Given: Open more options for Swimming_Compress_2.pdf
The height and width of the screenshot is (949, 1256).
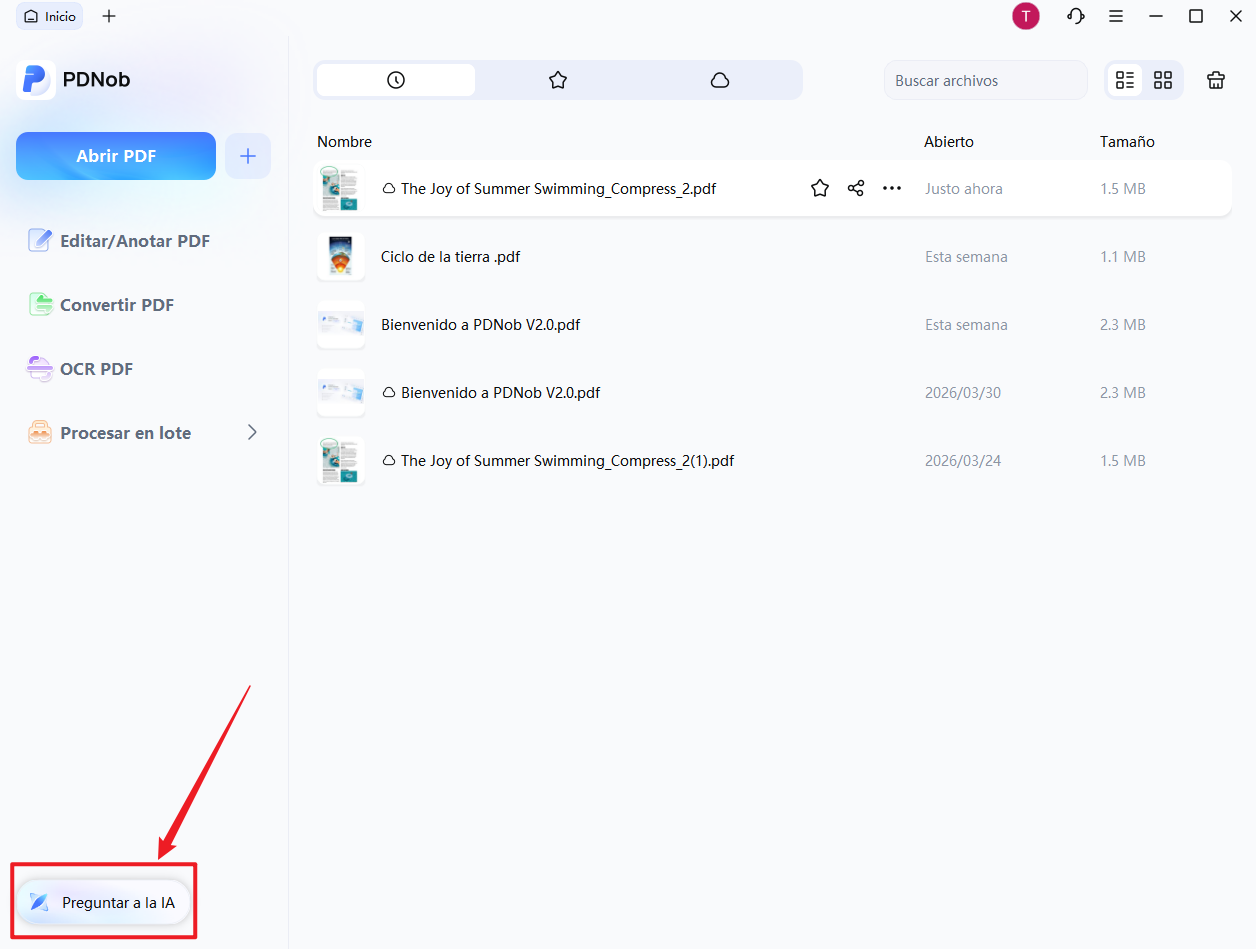Looking at the screenshot, I should point(892,188).
